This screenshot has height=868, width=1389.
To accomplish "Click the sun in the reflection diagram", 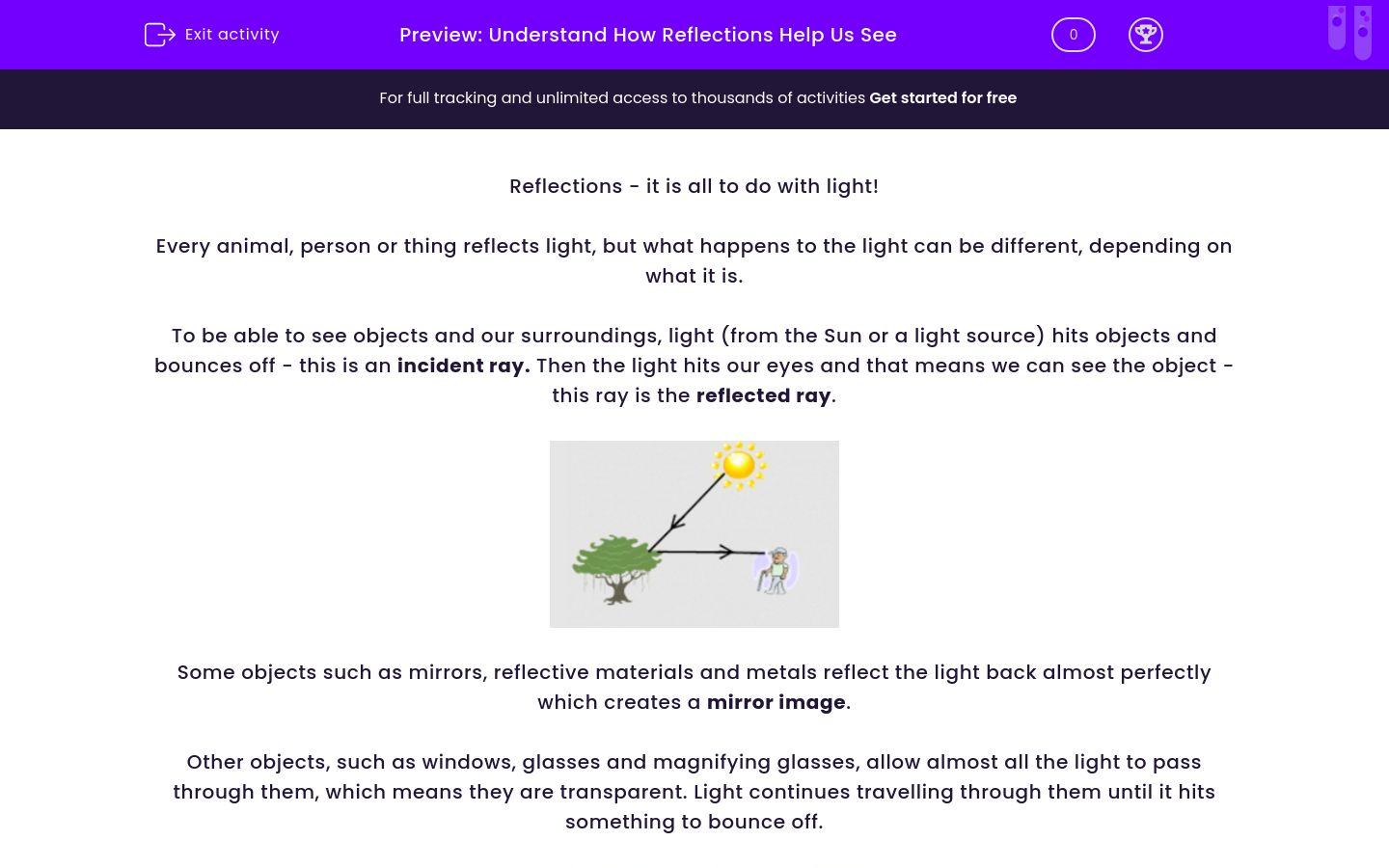I will click(739, 465).
